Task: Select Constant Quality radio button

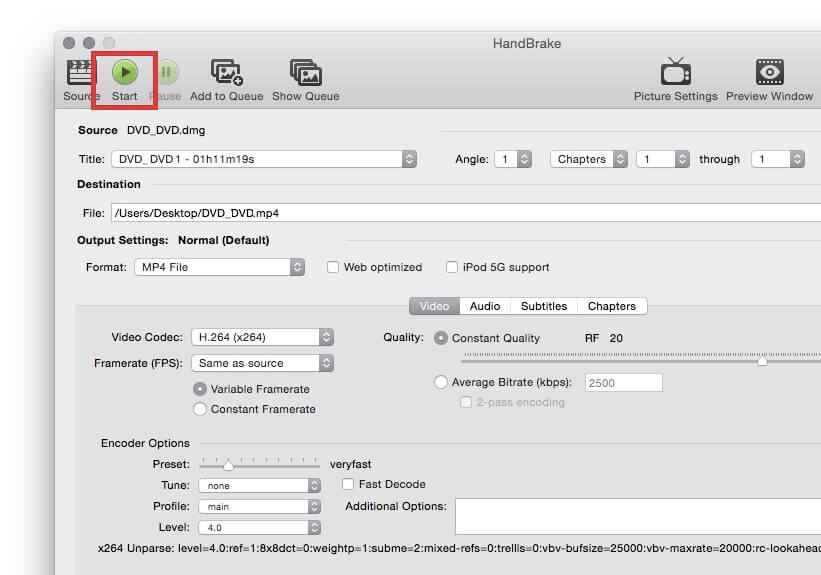Action: coord(441,338)
